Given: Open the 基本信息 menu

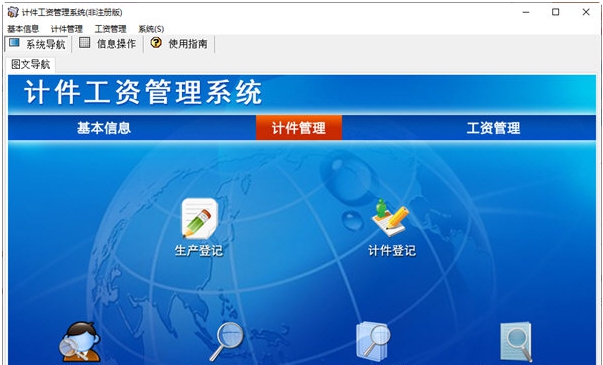Looking at the screenshot, I should (x=23, y=29).
